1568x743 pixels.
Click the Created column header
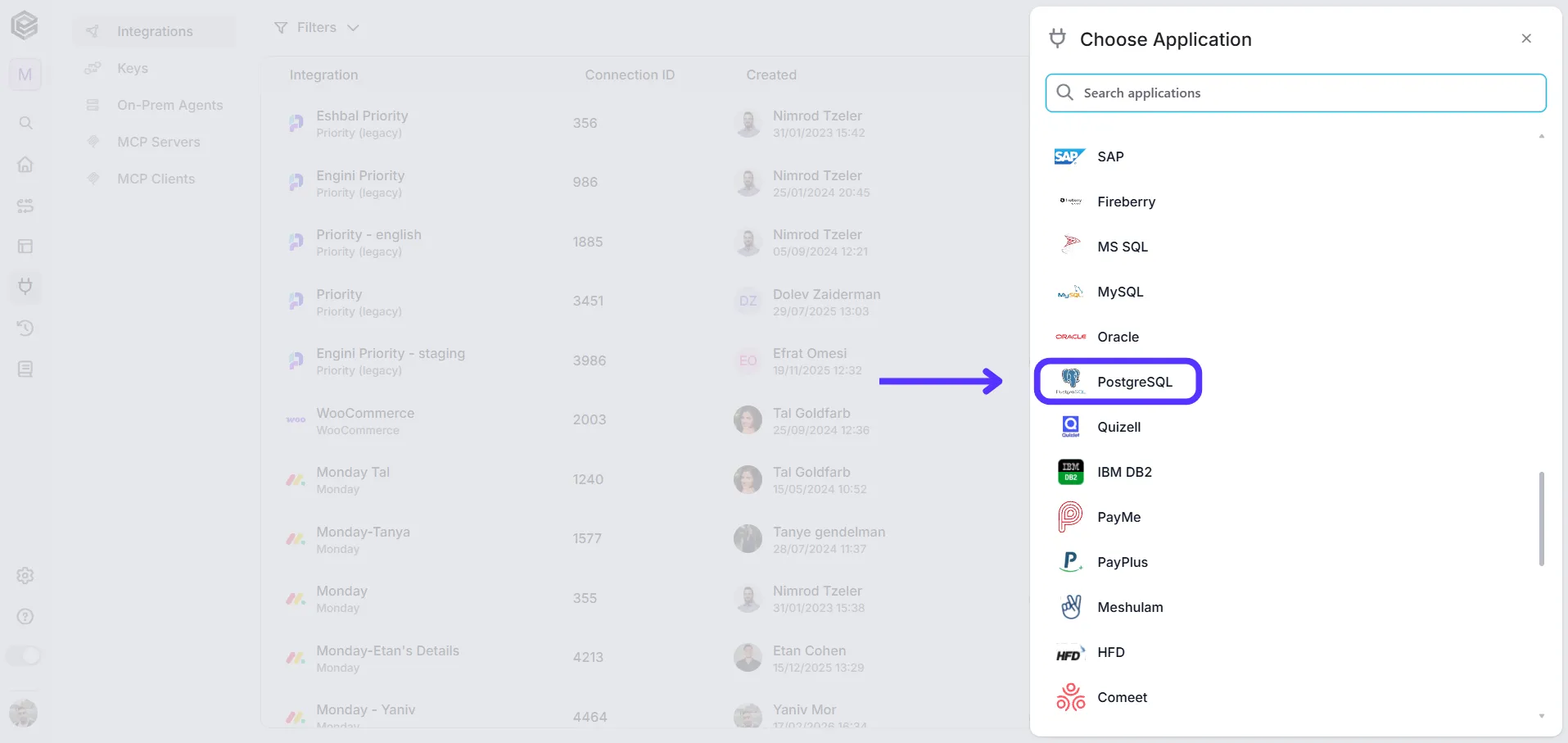click(770, 75)
